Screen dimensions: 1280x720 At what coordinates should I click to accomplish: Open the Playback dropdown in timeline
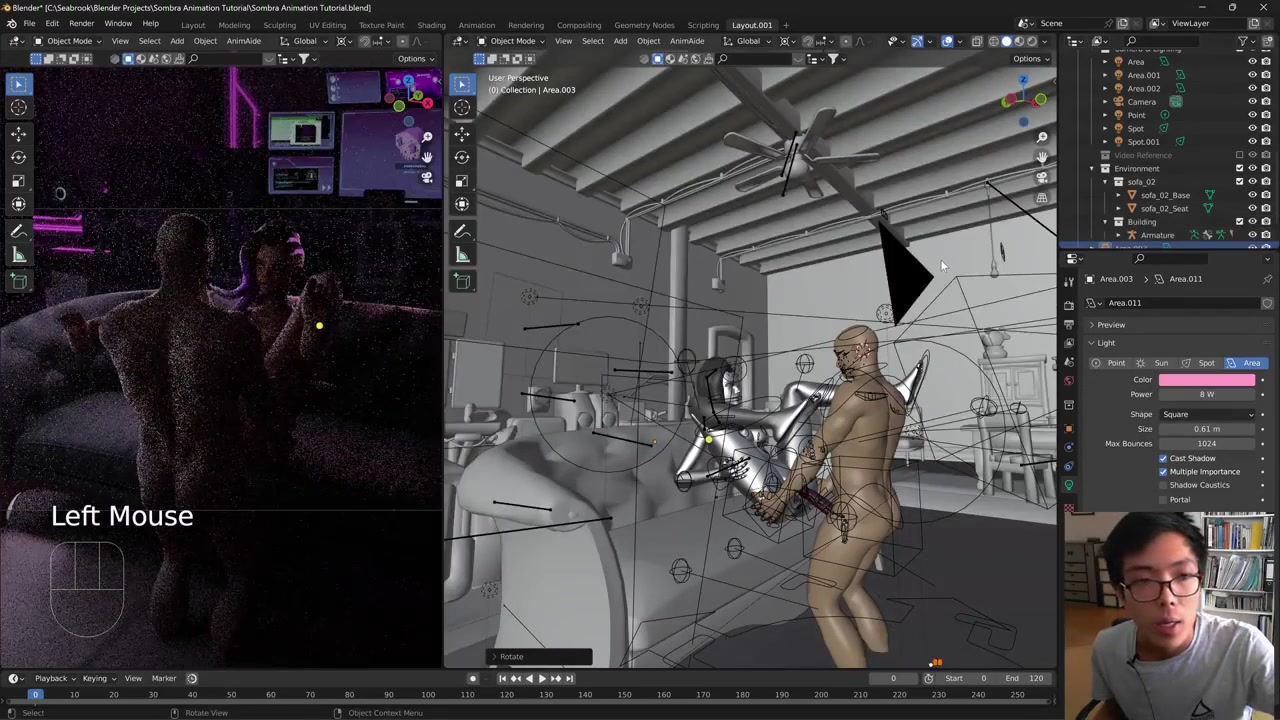click(x=51, y=678)
